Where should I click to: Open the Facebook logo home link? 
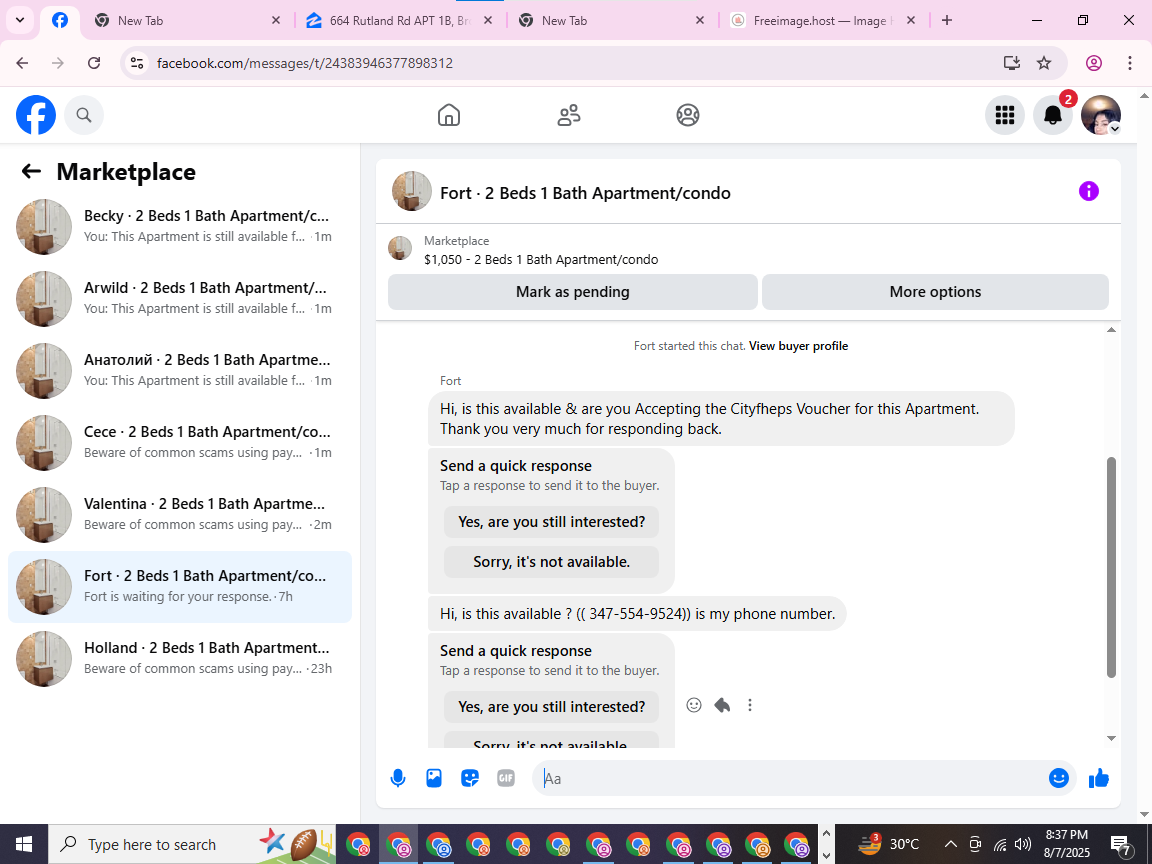click(x=36, y=115)
